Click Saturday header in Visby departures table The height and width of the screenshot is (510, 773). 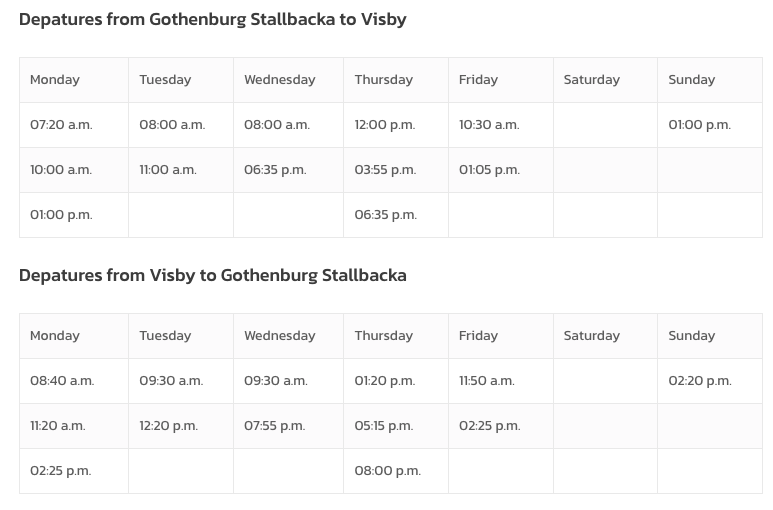tap(592, 336)
